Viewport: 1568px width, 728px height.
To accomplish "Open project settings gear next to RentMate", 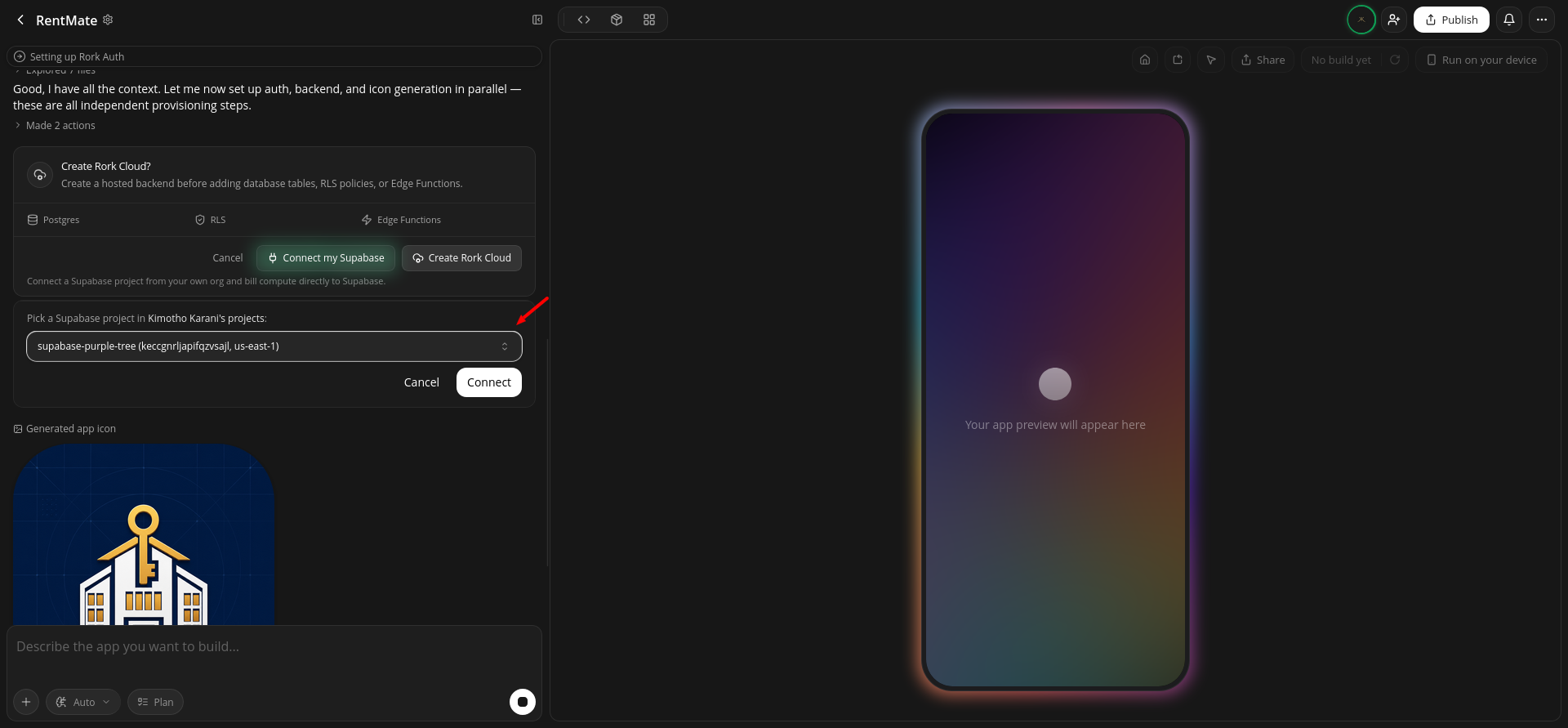I will click(108, 20).
